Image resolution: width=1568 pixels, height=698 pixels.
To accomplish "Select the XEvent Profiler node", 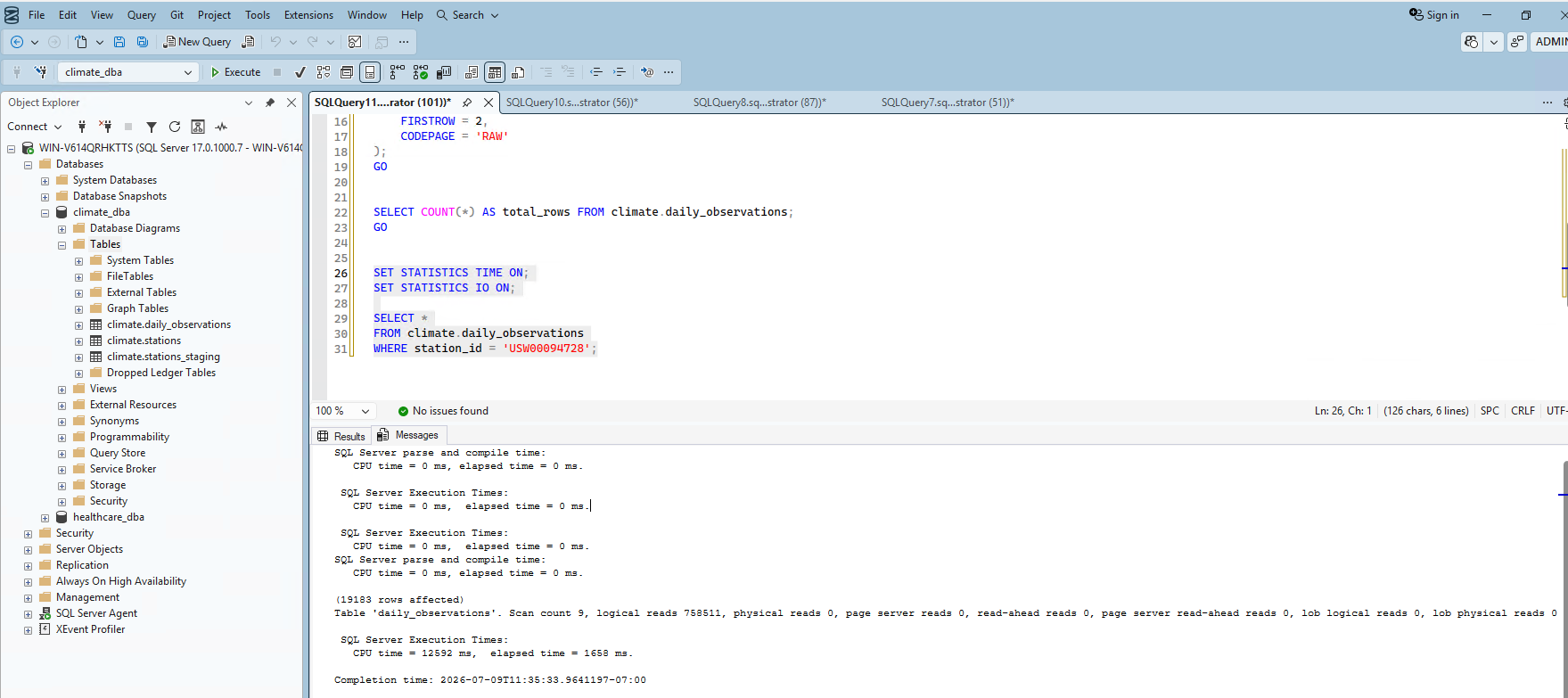I will (x=90, y=629).
